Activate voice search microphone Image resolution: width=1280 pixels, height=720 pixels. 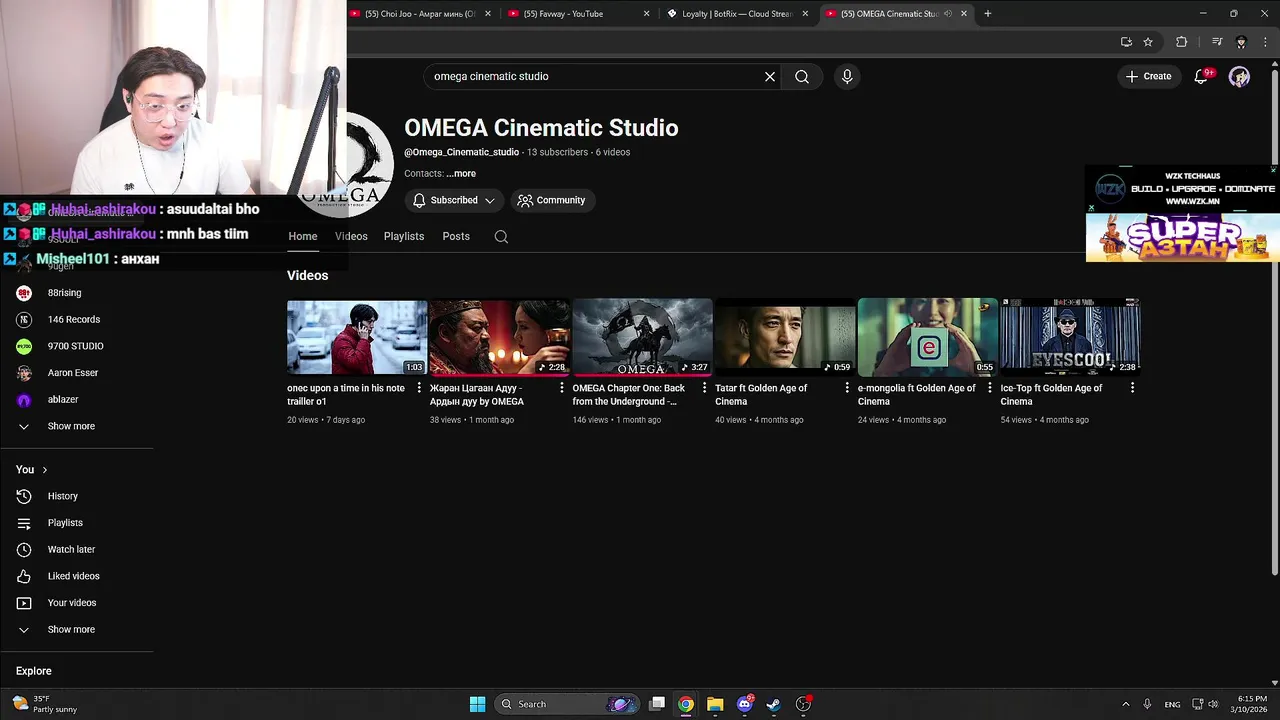[x=847, y=76]
